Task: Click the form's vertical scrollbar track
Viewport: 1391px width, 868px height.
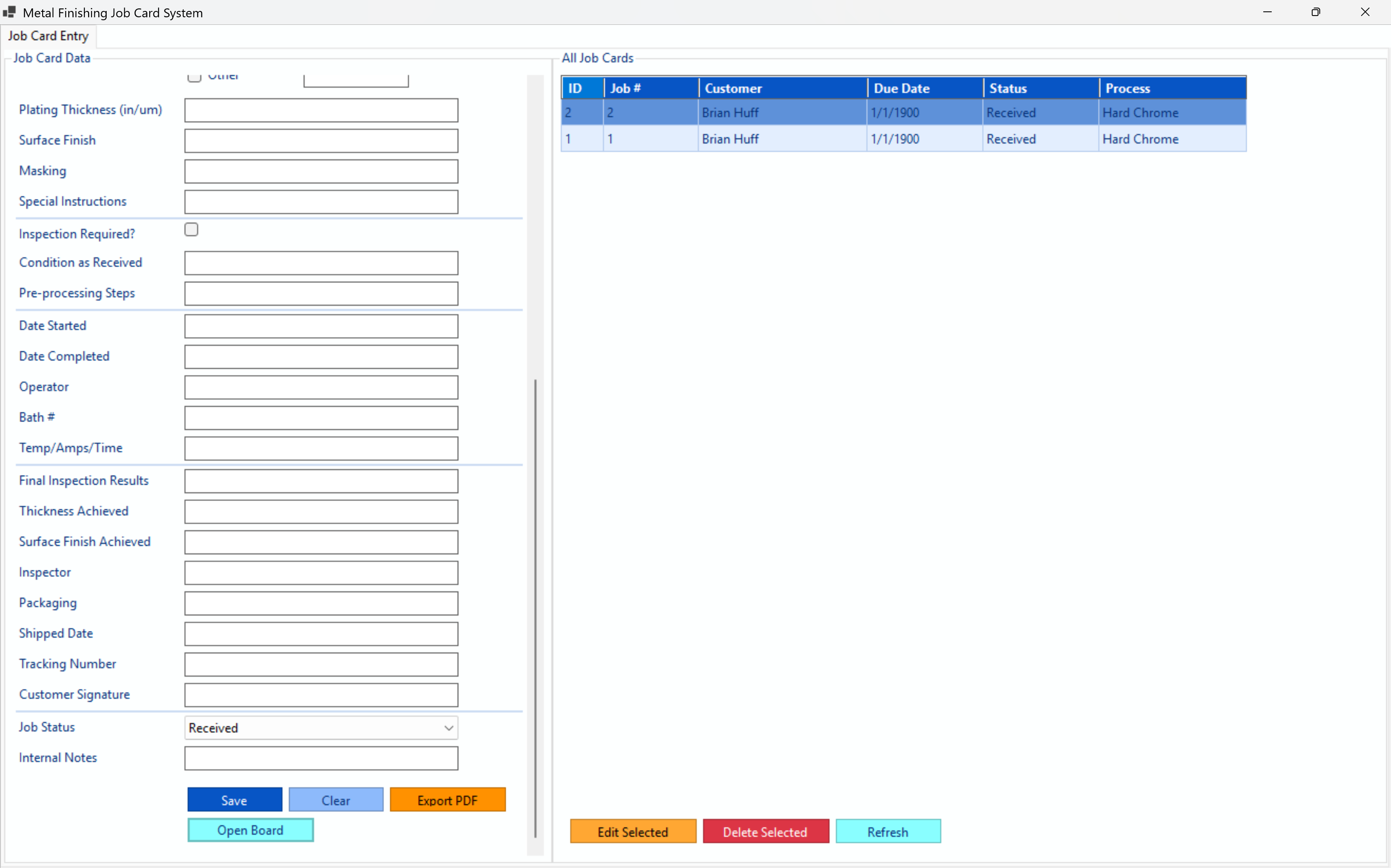Action: (535, 230)
